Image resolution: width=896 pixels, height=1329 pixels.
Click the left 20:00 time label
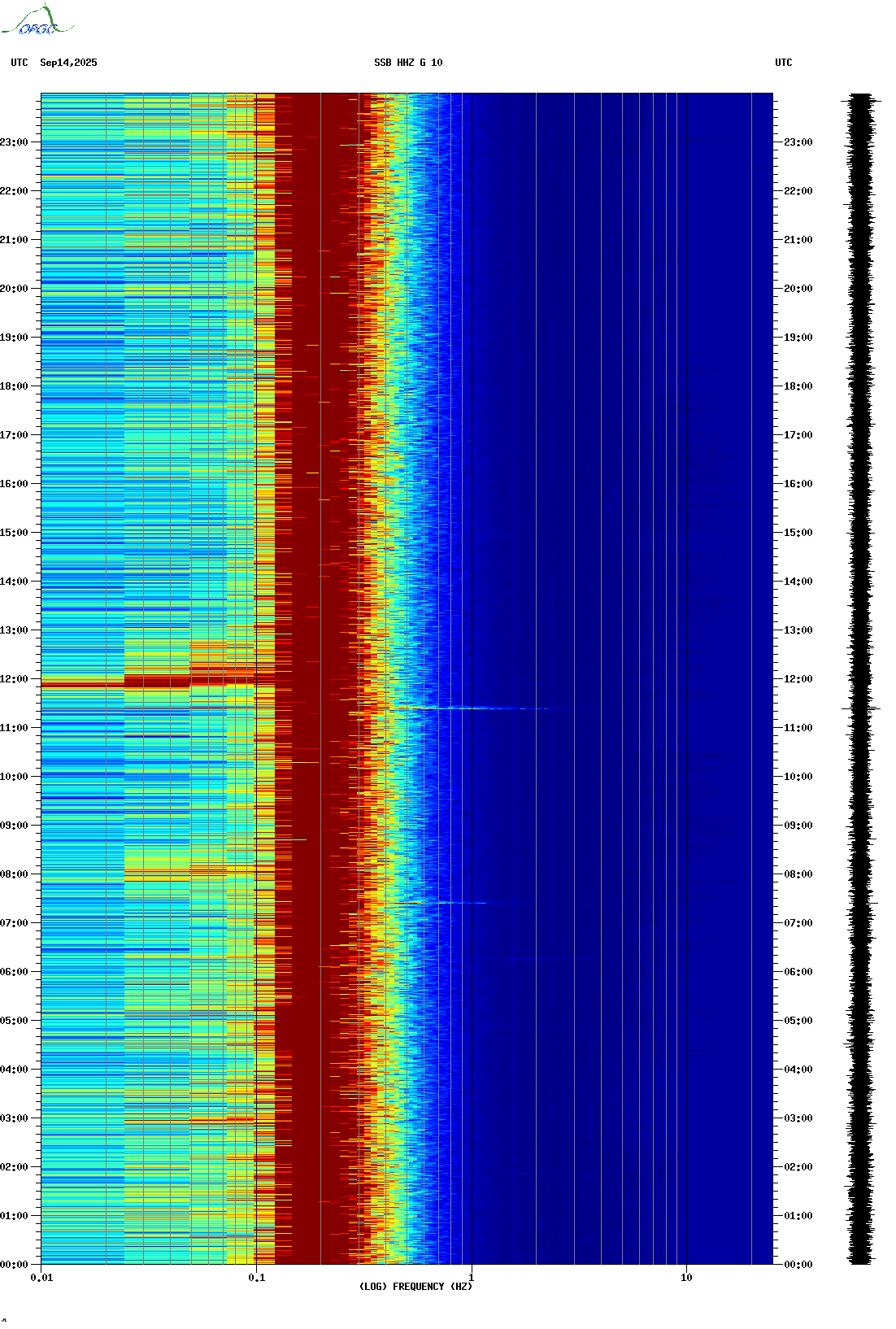point(14,289)
